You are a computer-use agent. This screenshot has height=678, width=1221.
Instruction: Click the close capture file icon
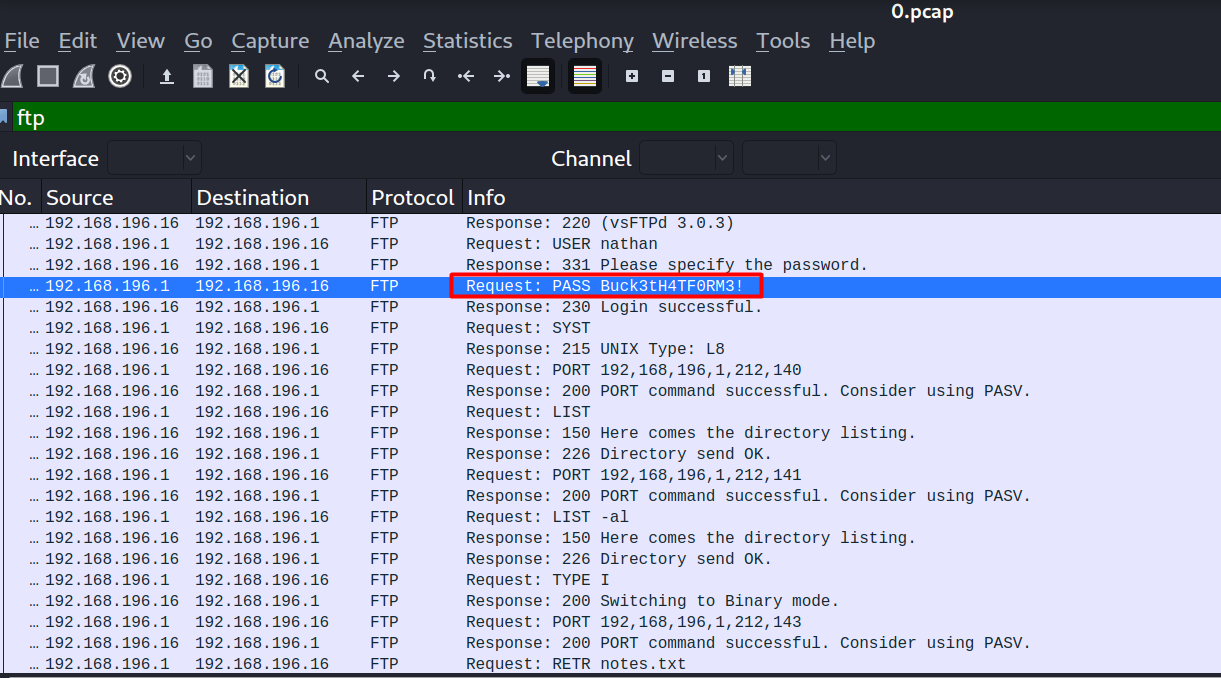point(239,76)
